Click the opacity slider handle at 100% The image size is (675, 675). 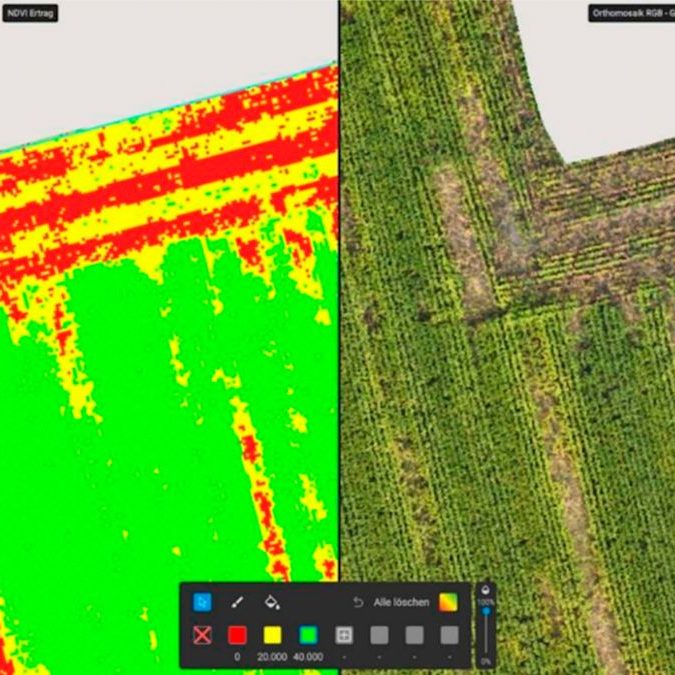click(x=486, y=610)
